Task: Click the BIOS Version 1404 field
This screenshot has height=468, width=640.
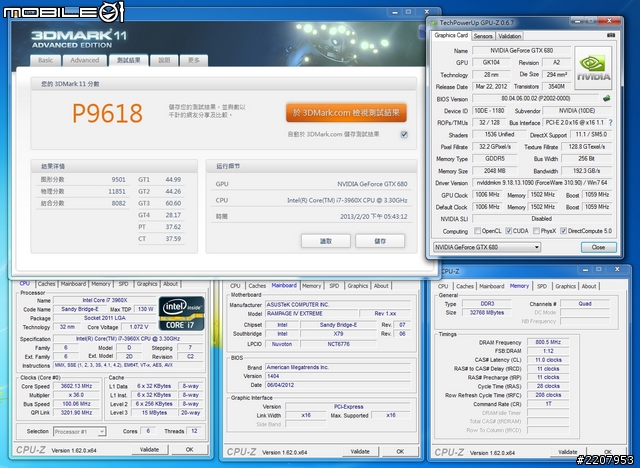Action: point(338,376)
